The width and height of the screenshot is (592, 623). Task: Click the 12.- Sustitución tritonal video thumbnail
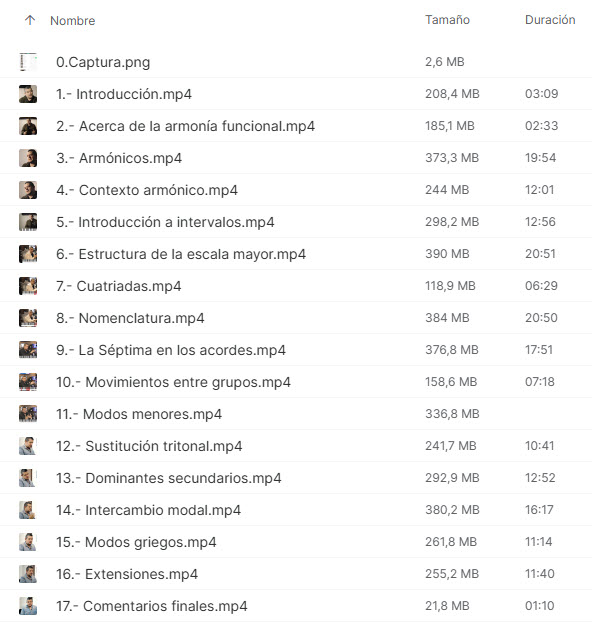coord(28,446)
